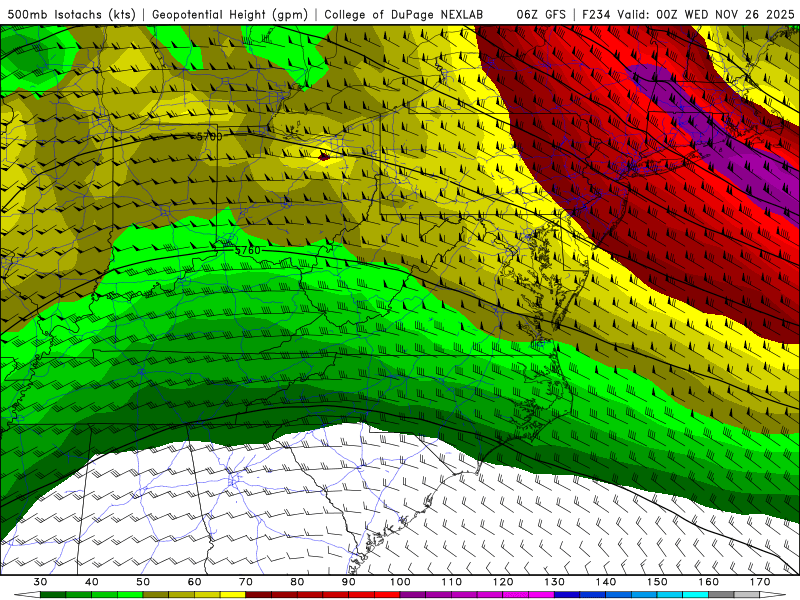
Task: Click the 5760 height contour label
Action: (x=248, y=251)
